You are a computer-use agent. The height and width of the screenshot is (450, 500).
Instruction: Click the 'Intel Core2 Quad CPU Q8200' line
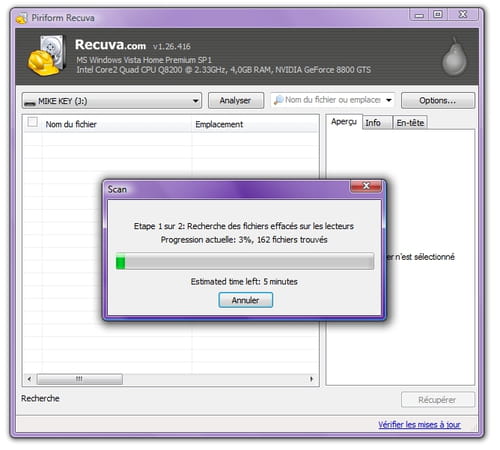point(223,70)
